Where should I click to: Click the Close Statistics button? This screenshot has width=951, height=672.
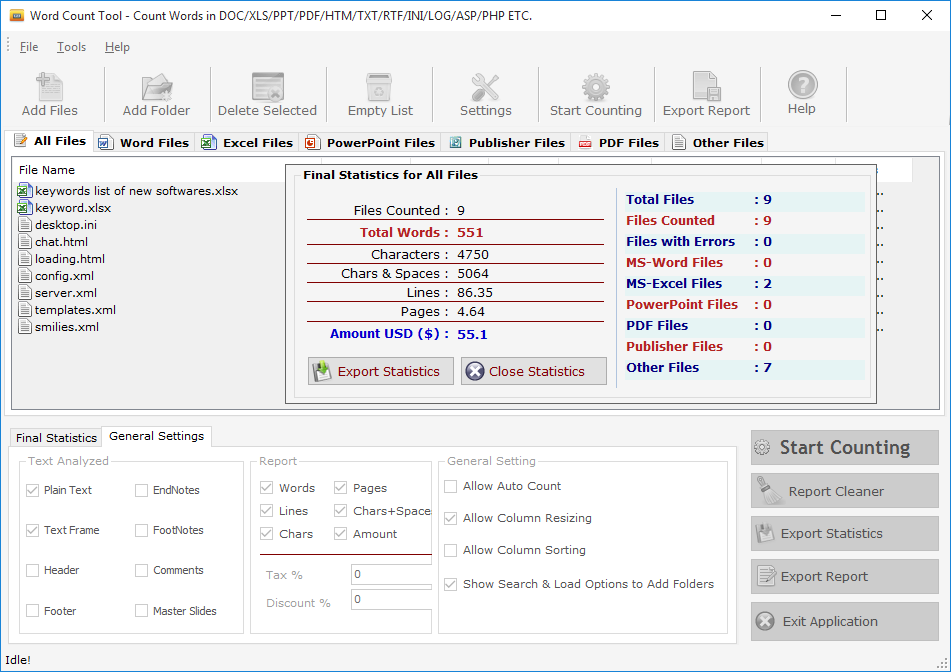point(534,371)
